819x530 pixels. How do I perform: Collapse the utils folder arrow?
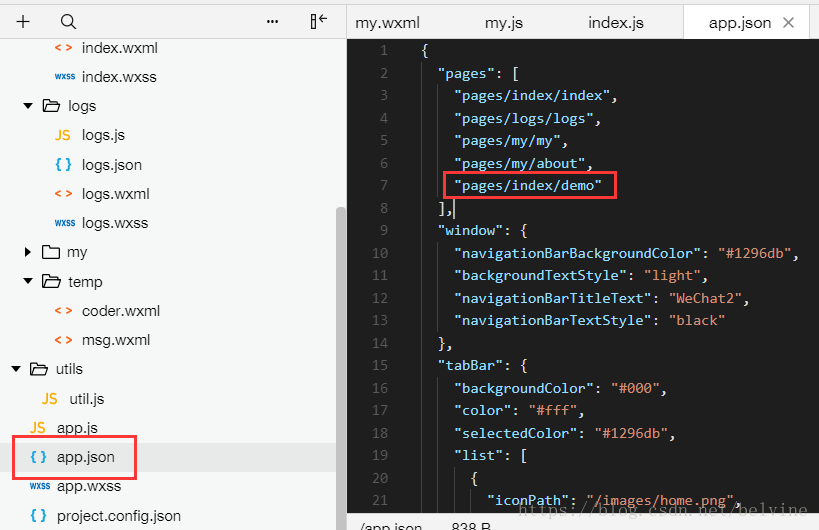(x=16, y=369)
